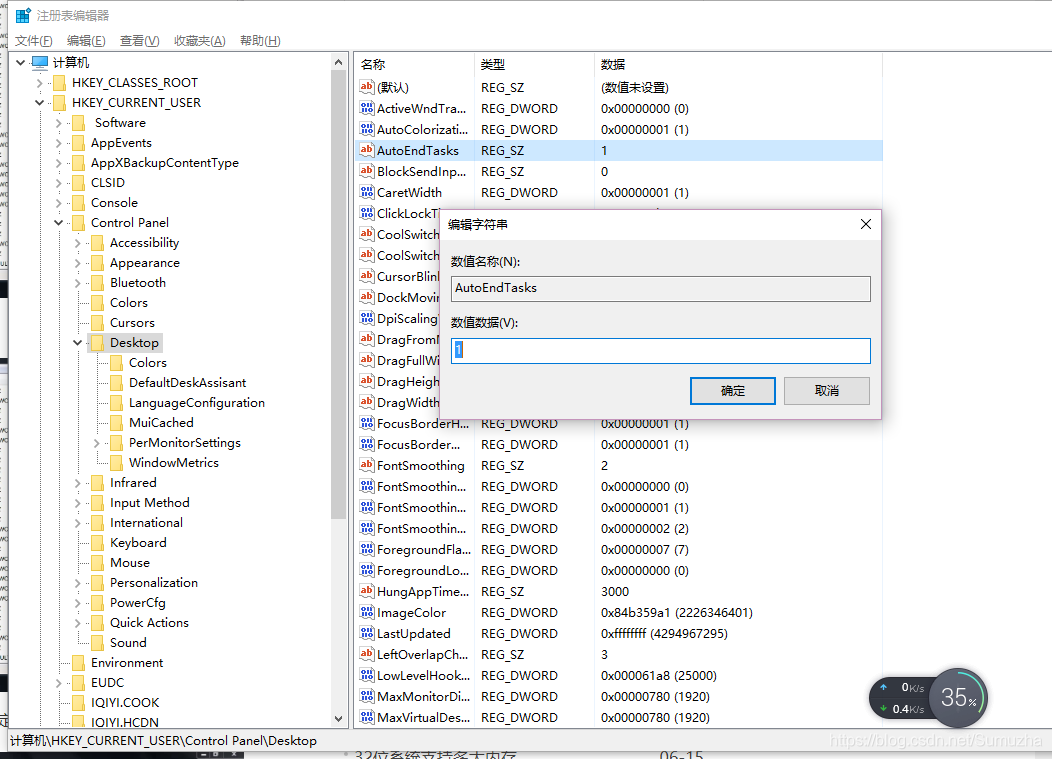Click the DWORD icon beside LastUpdated
1052x759 pixels.
(x=366, y=633)
